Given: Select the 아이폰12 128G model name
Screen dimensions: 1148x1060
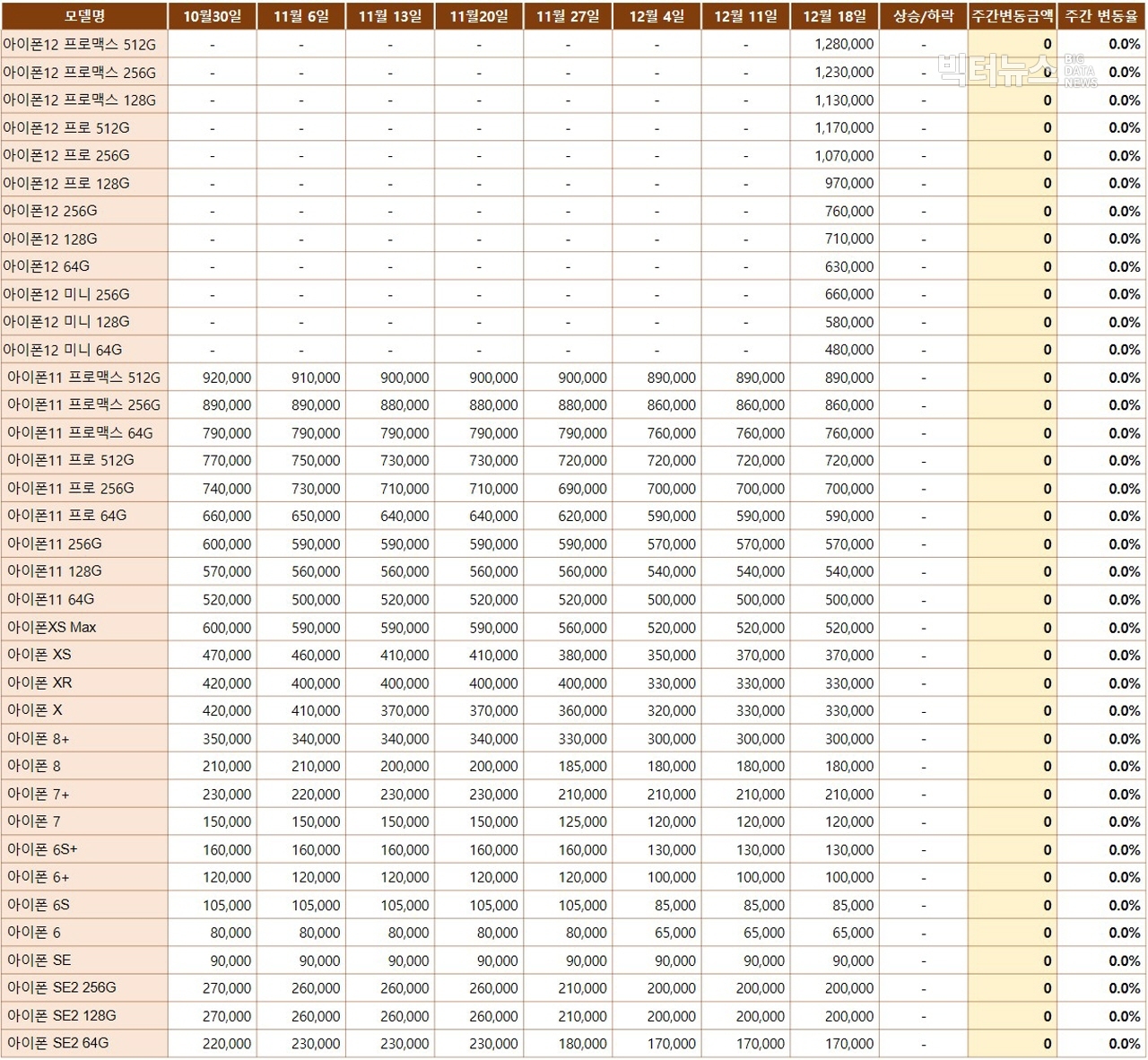Looking at the screenshot, I should coord(50,239).
